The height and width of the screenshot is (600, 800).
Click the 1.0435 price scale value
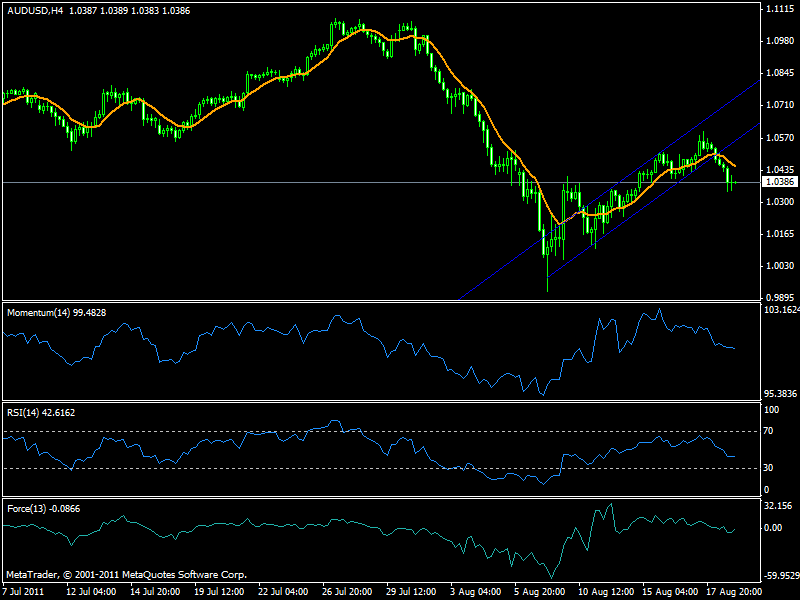coord(781,170)
